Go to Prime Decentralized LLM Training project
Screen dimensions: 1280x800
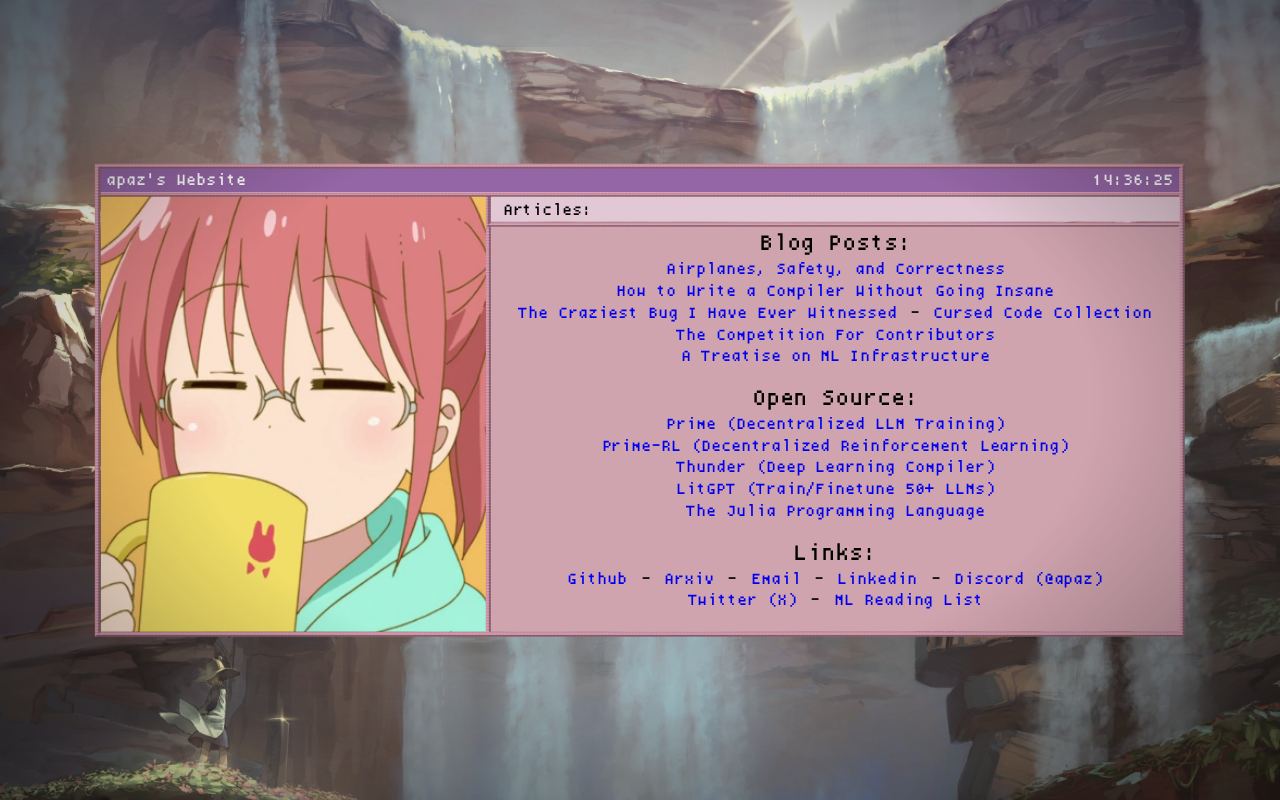835,424
